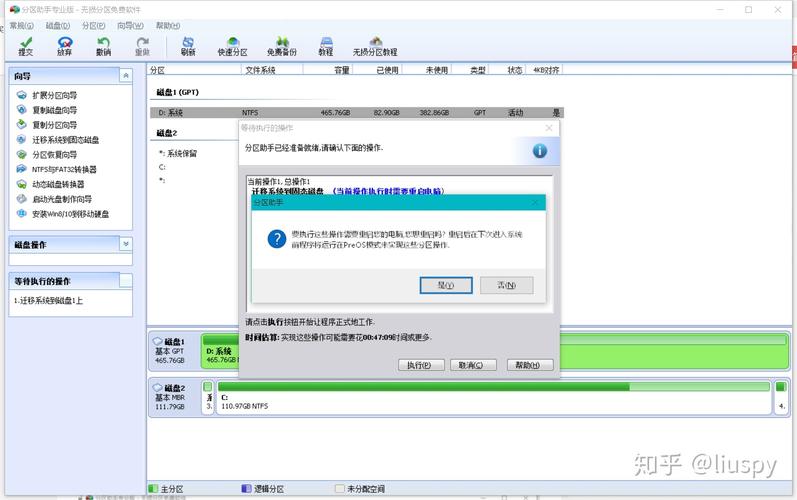Open the 磁盘(D) menu
This screenshot has height=500, width=797.
[57, 25]
